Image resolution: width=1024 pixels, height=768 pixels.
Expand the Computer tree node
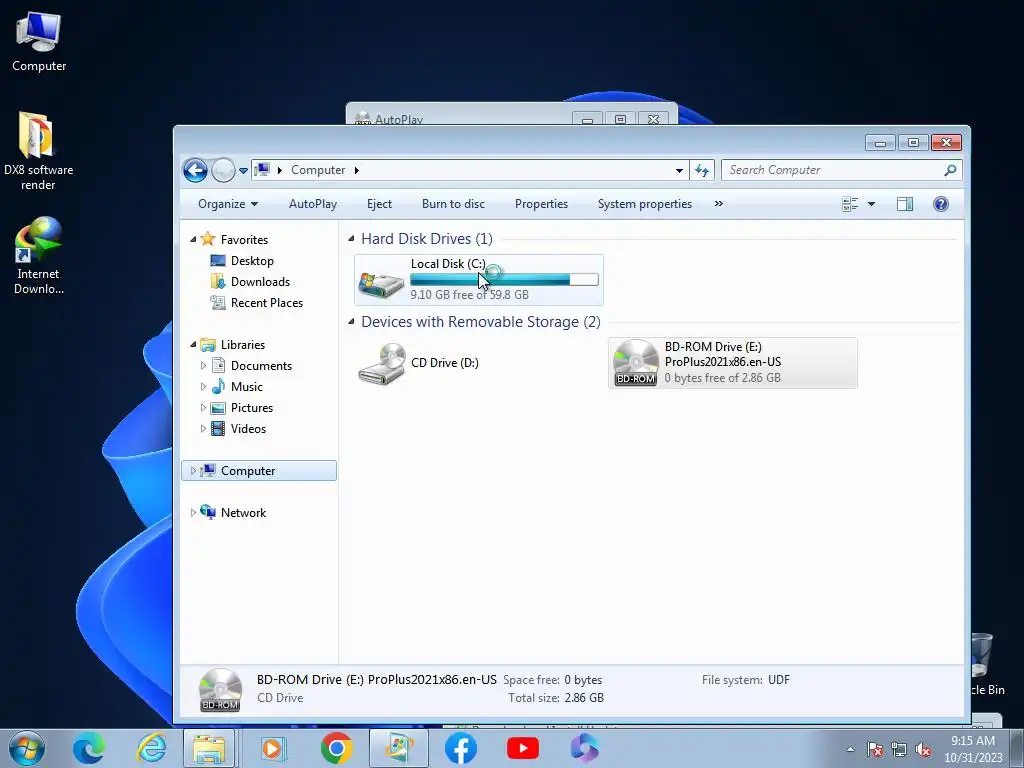click(x=193, y=471)
